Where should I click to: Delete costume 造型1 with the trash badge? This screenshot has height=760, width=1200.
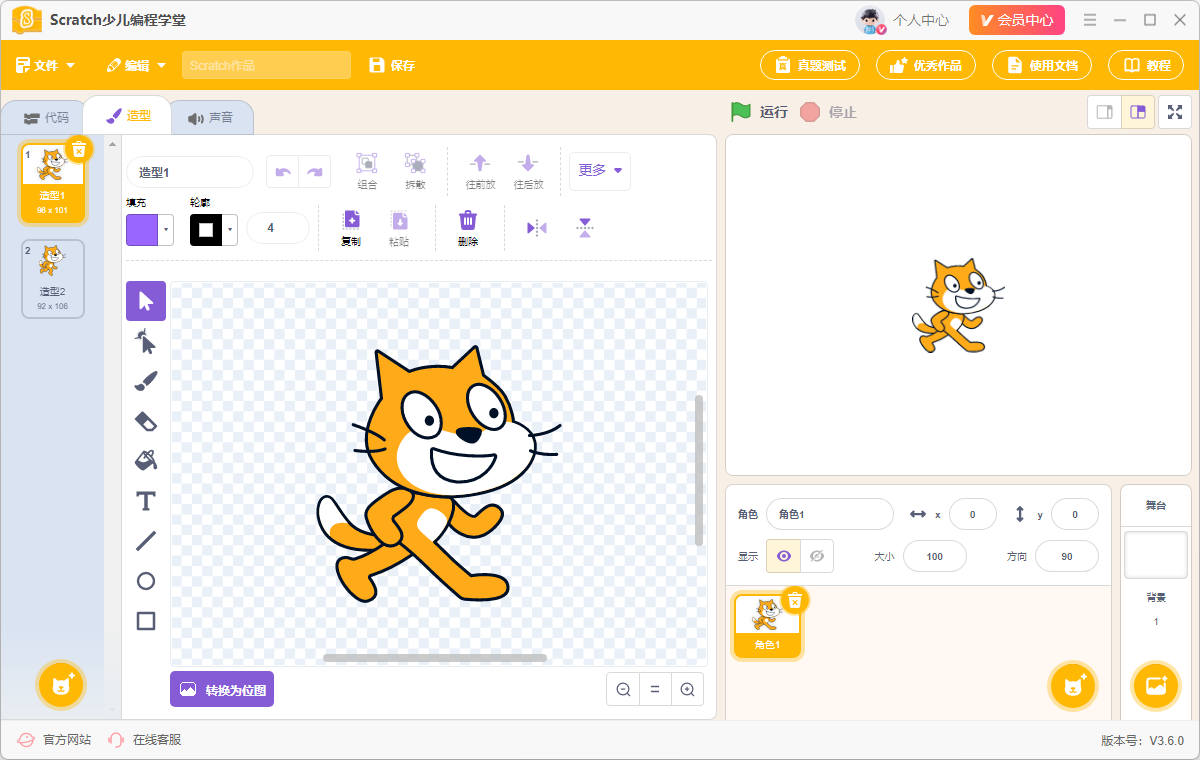80,150
